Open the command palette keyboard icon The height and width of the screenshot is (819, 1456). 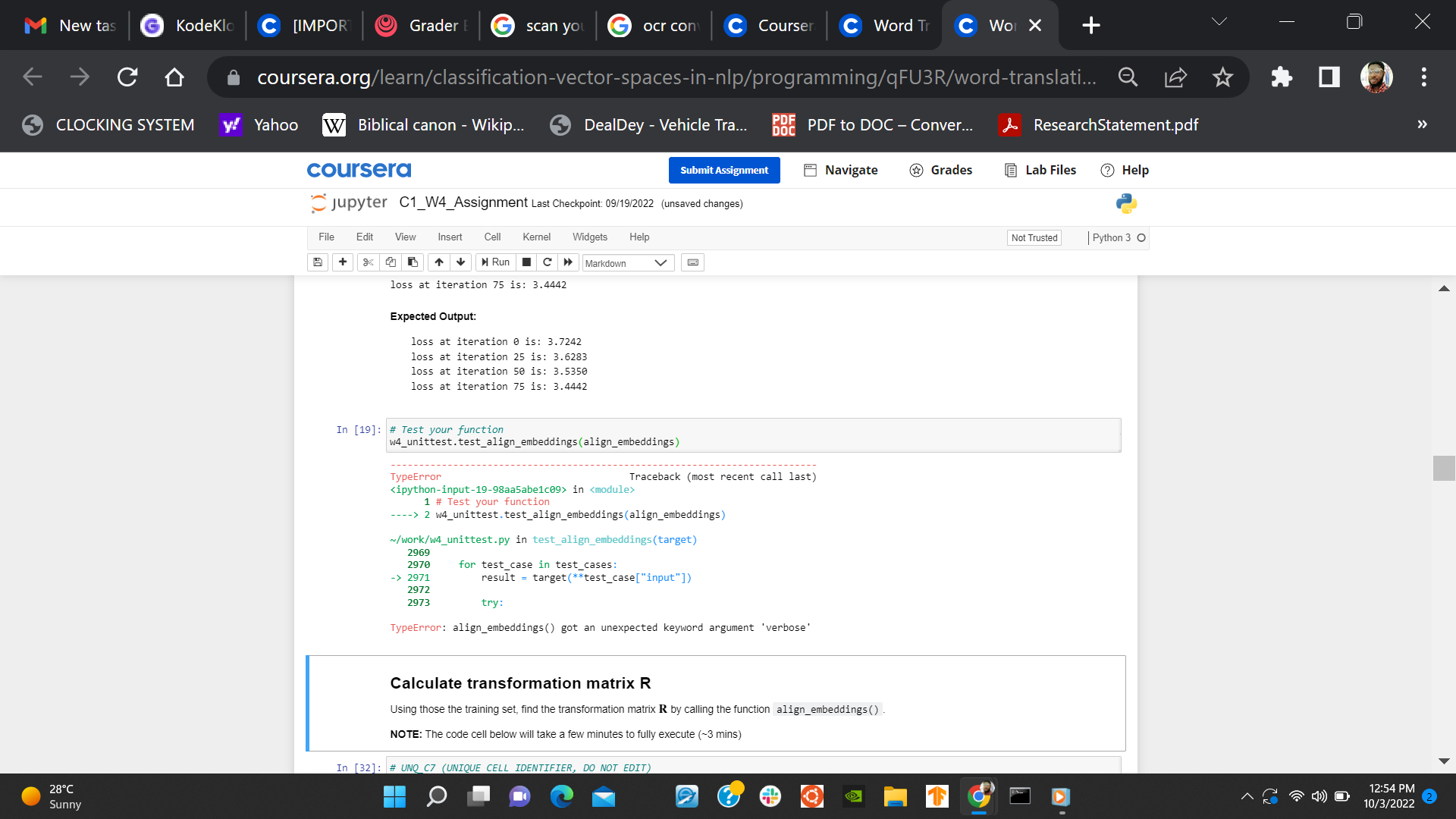coord(692,262)
